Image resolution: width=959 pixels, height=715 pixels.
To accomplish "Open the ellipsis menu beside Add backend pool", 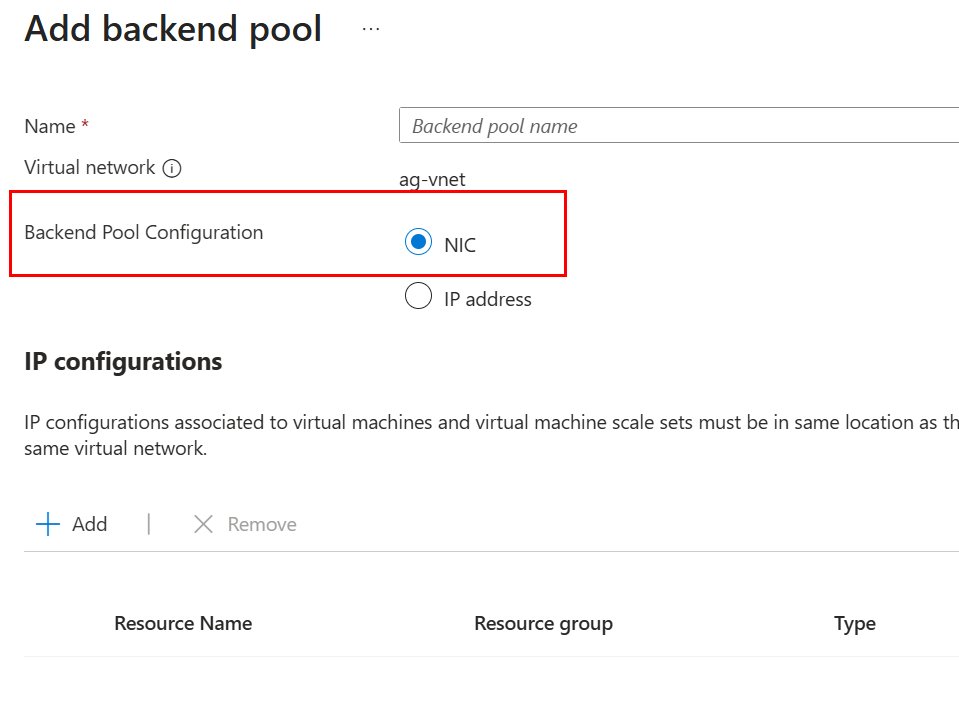I will coord(371,29).
